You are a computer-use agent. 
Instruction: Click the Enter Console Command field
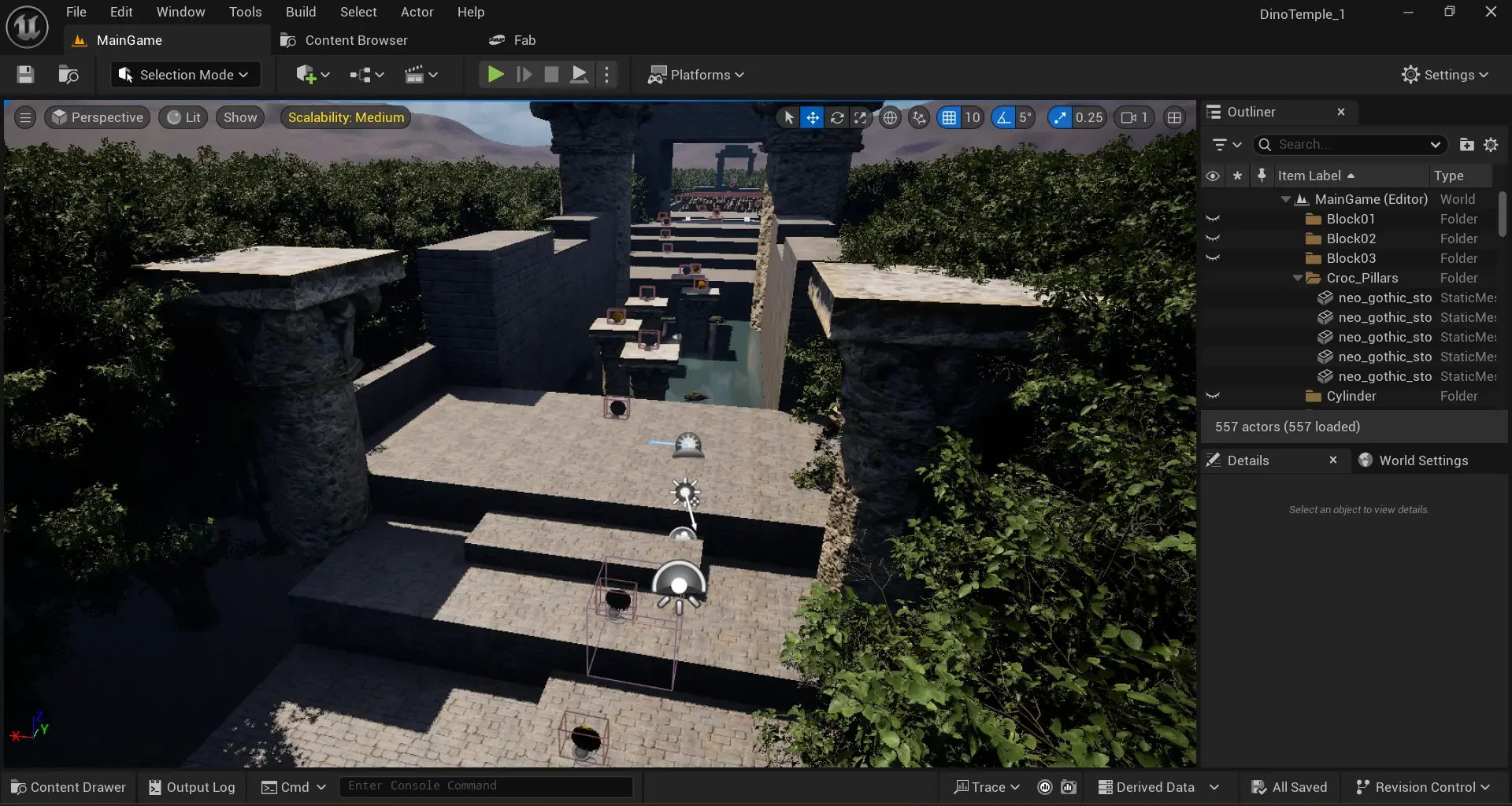[486, 786]
